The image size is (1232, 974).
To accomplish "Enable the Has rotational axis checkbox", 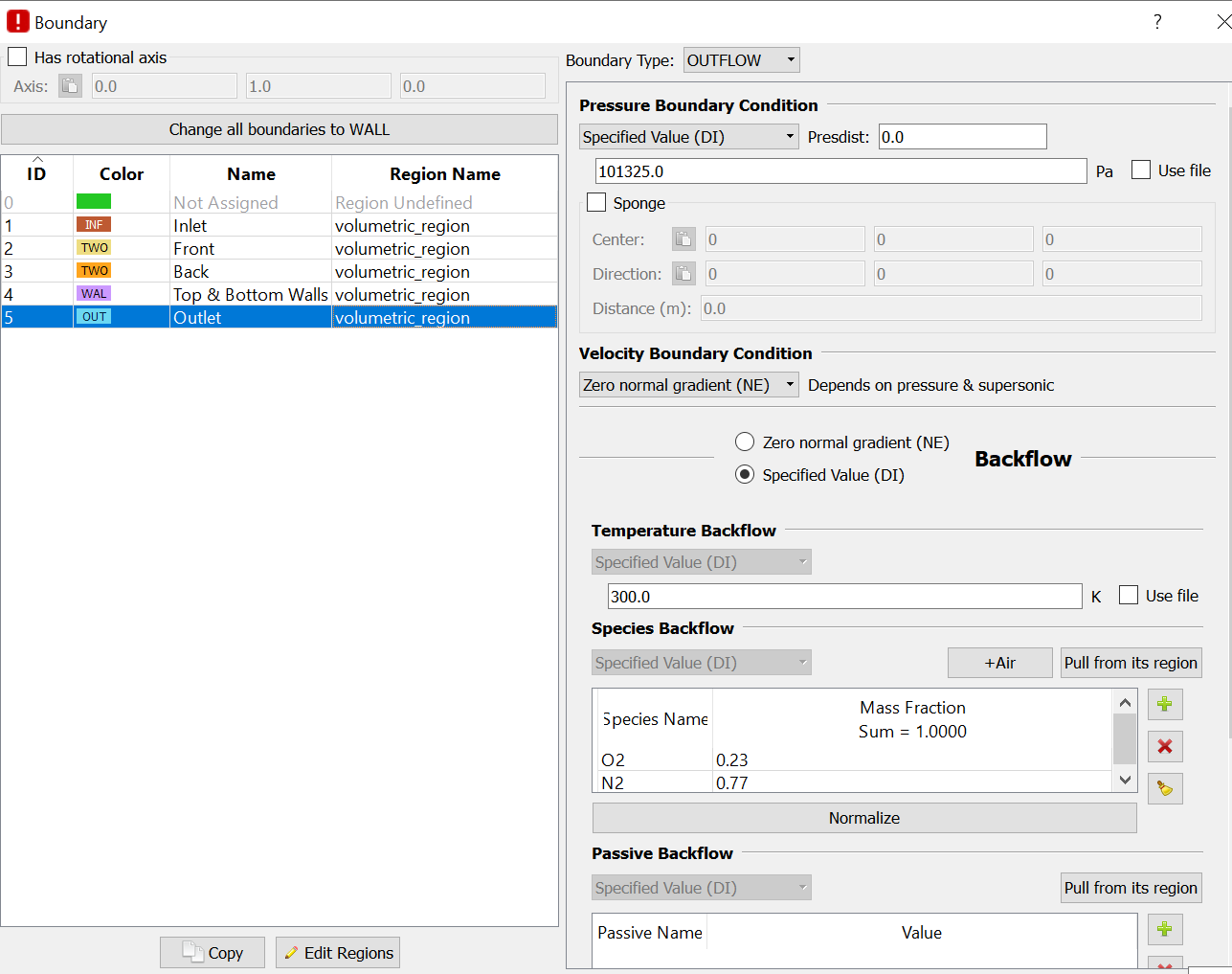I will pos(17,57).
